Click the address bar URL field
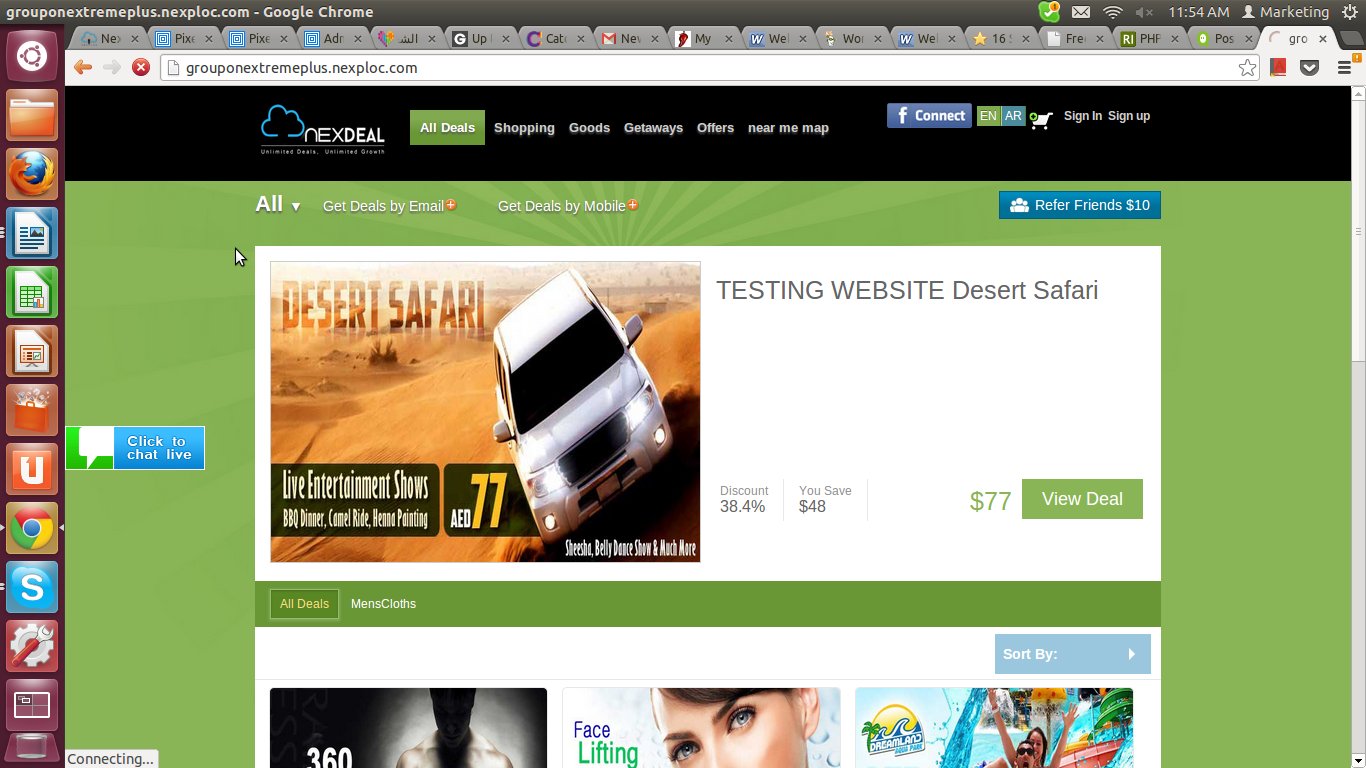This screenshot has height=768, width=1366. click(700, 68)
